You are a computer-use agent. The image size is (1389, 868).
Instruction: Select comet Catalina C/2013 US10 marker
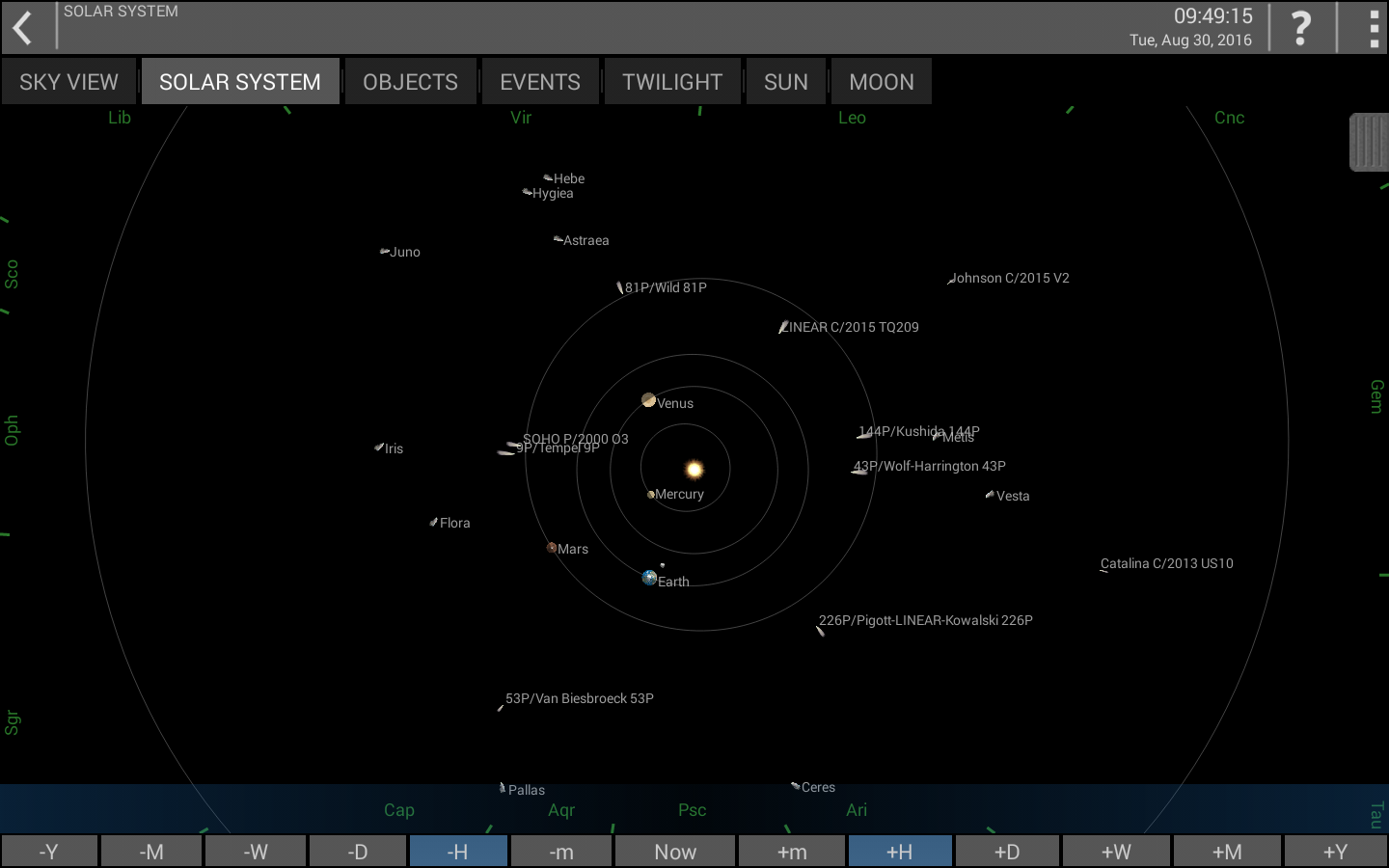click(x=1104, y=571)
